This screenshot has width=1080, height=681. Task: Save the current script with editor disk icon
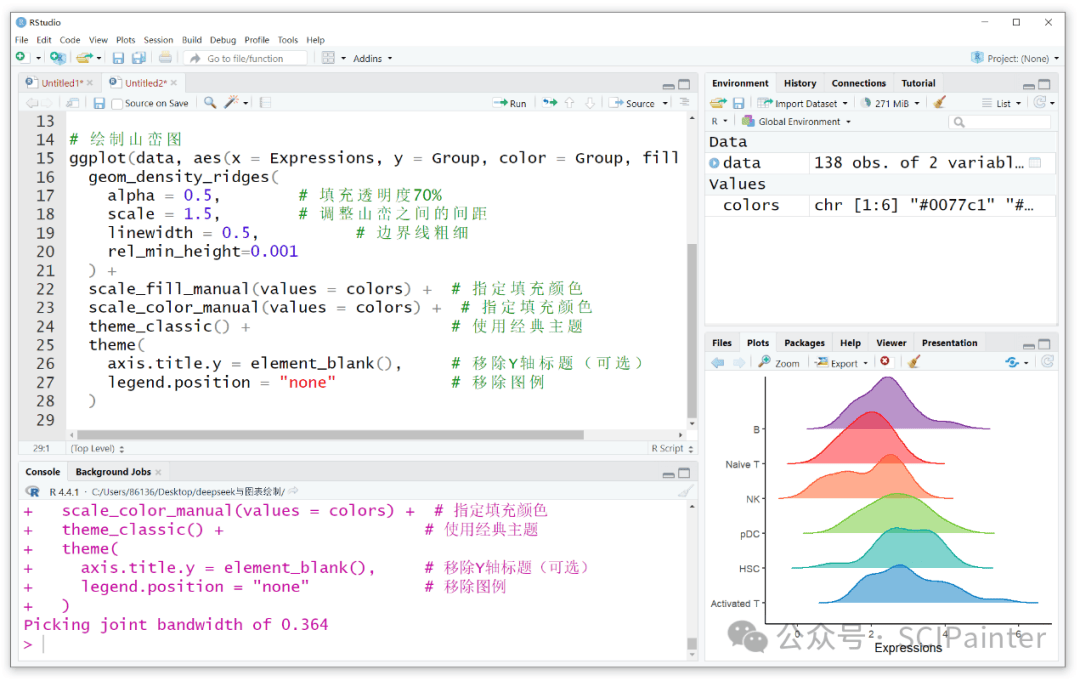pos(99,103)
